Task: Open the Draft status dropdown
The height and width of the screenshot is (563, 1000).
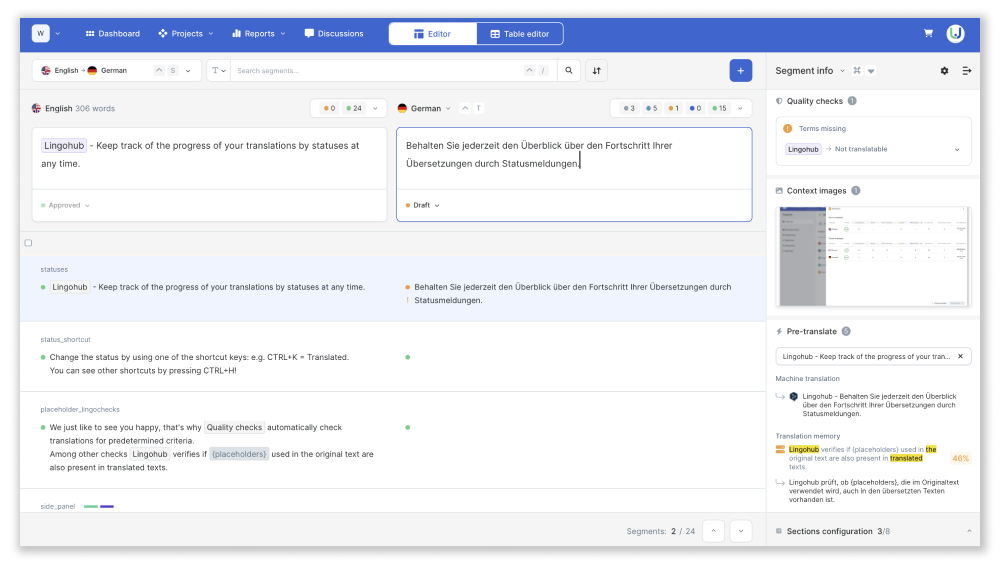Action: pos(422,205)
